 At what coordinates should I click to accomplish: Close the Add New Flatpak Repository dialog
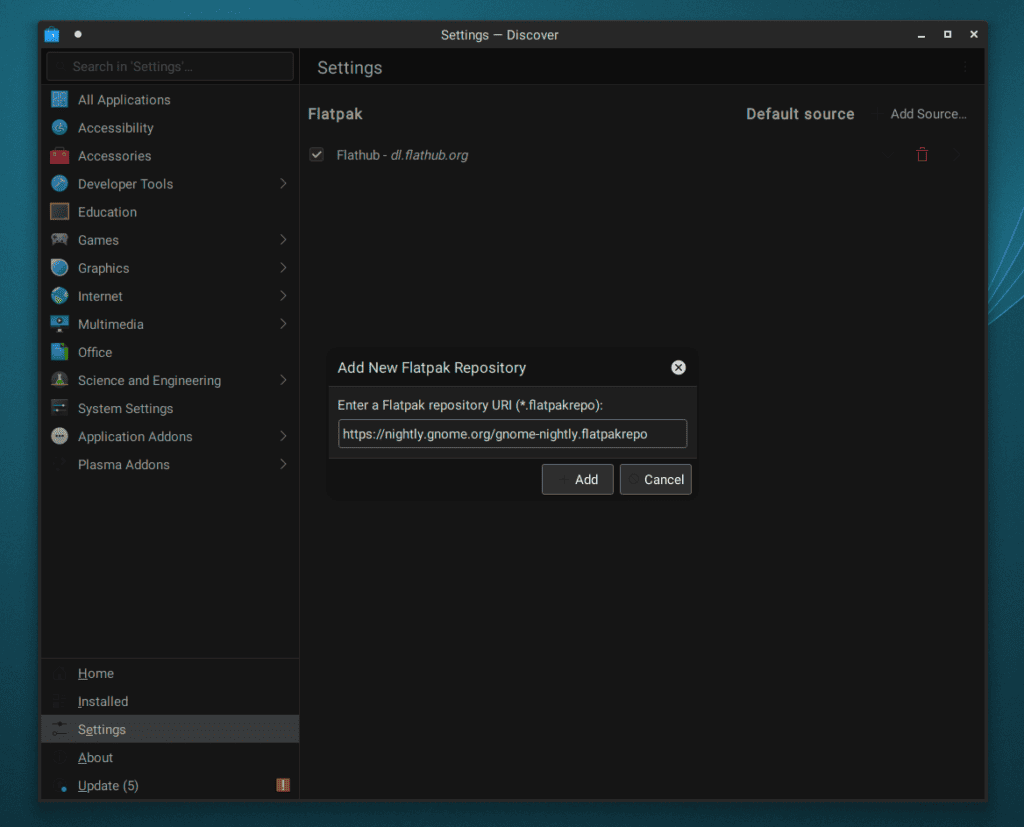click(x=678, y=368)
